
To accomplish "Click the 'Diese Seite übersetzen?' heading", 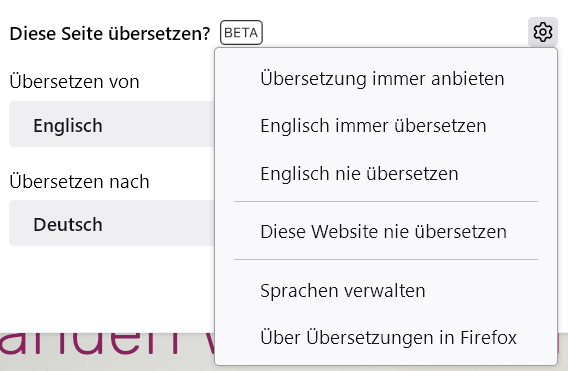I will click(110, 34).
